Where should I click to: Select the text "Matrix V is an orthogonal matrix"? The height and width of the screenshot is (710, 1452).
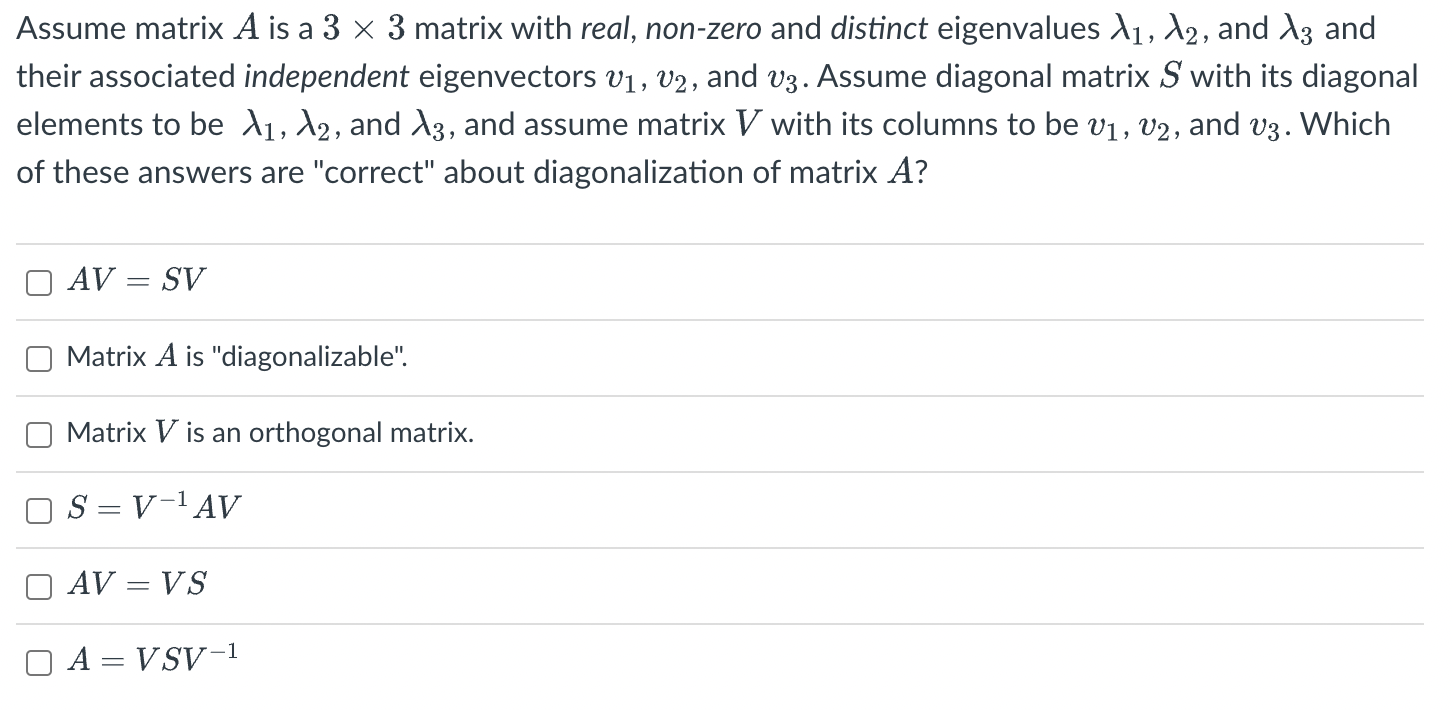[x=269, y=433]
